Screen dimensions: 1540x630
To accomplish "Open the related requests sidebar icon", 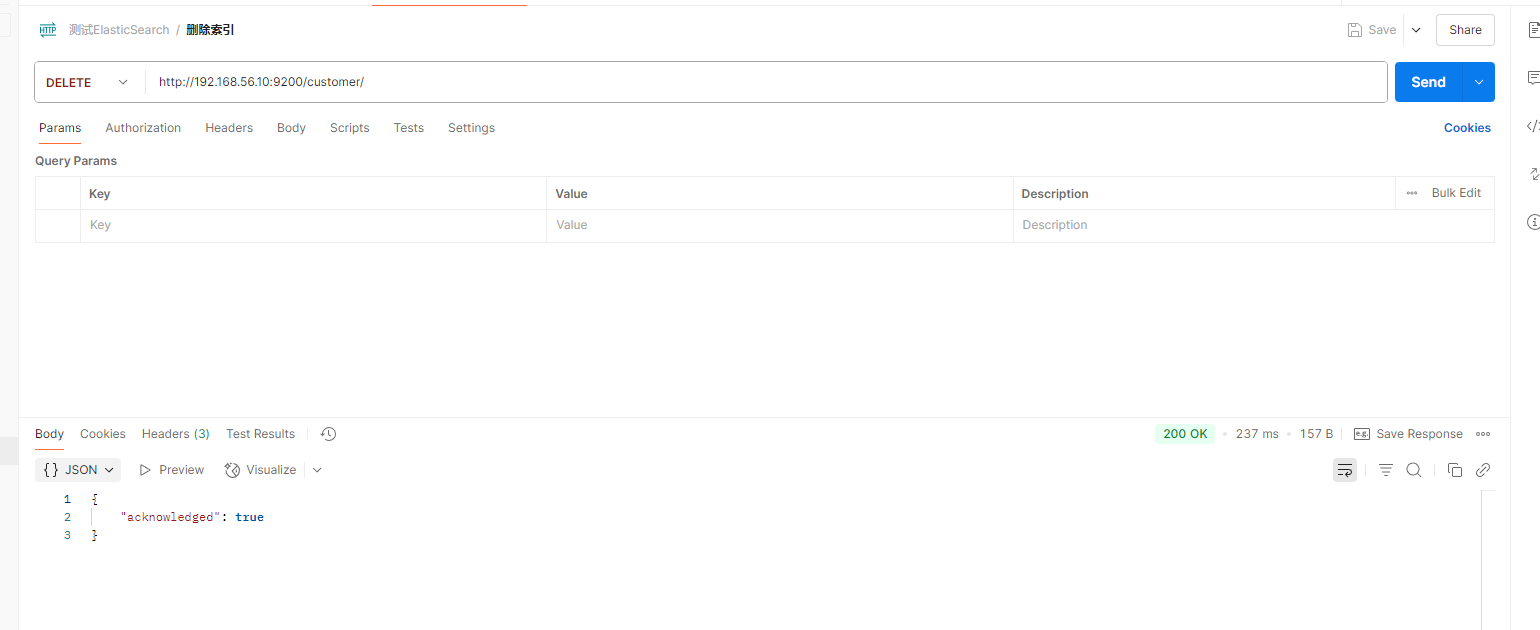I will 1533,174.
